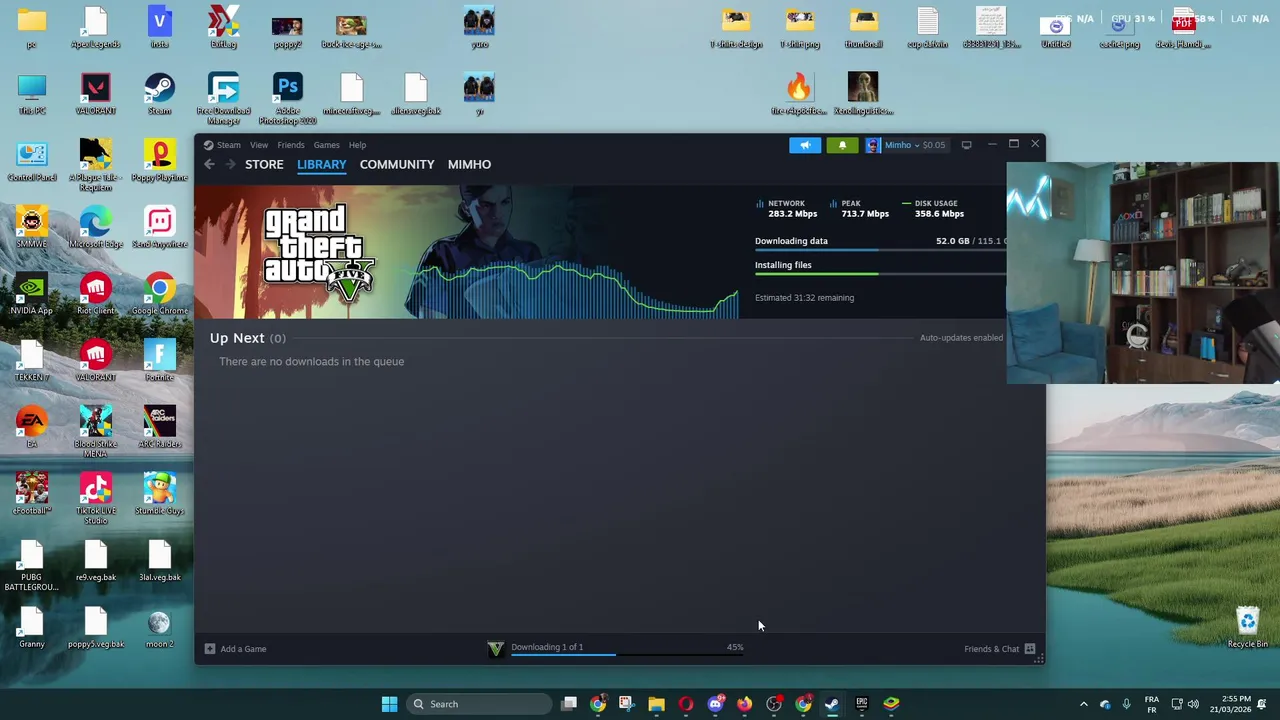Go back with Steam back arrow
This screenshot has height=720, width=1280.
(210, 164)
